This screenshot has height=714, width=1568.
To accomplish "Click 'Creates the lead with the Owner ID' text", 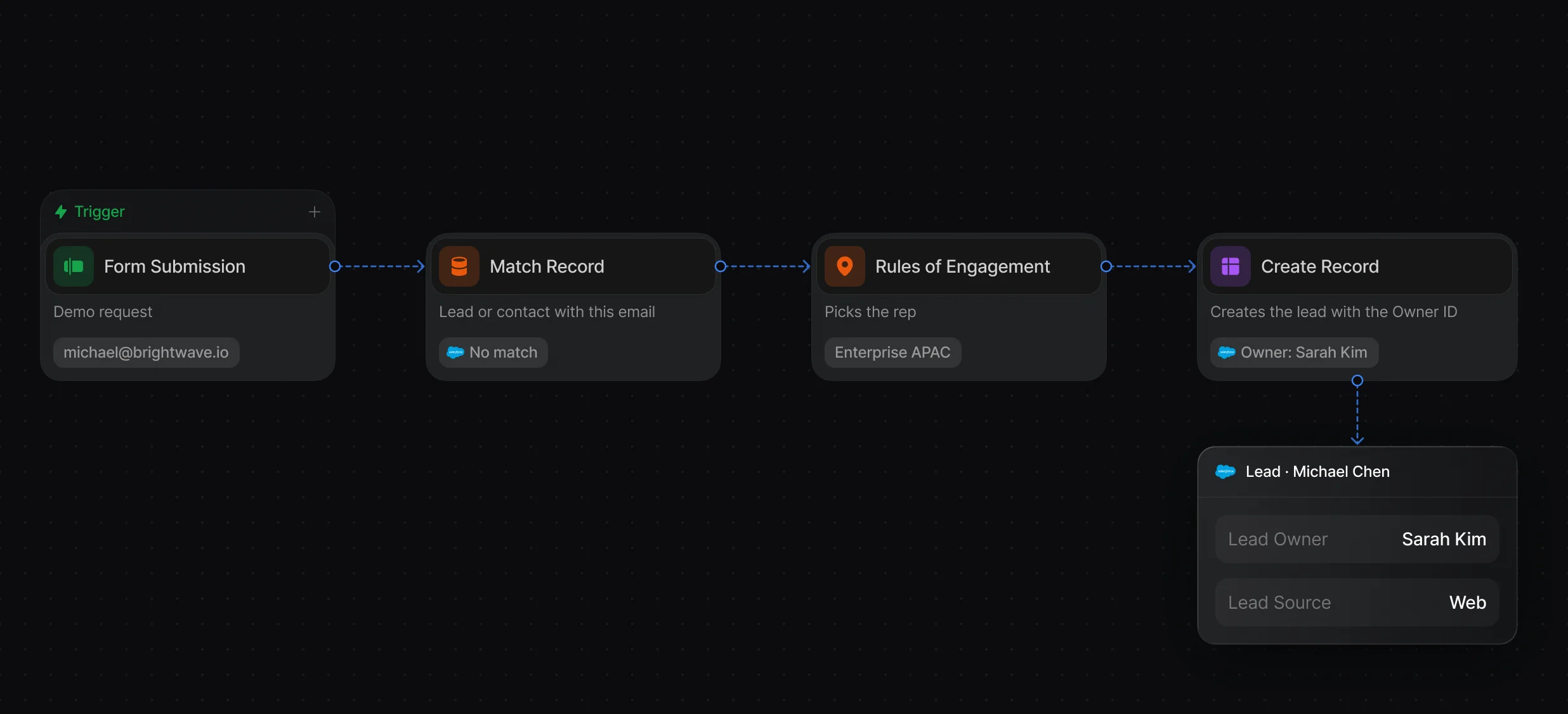I will click(x=1334, y=312).
